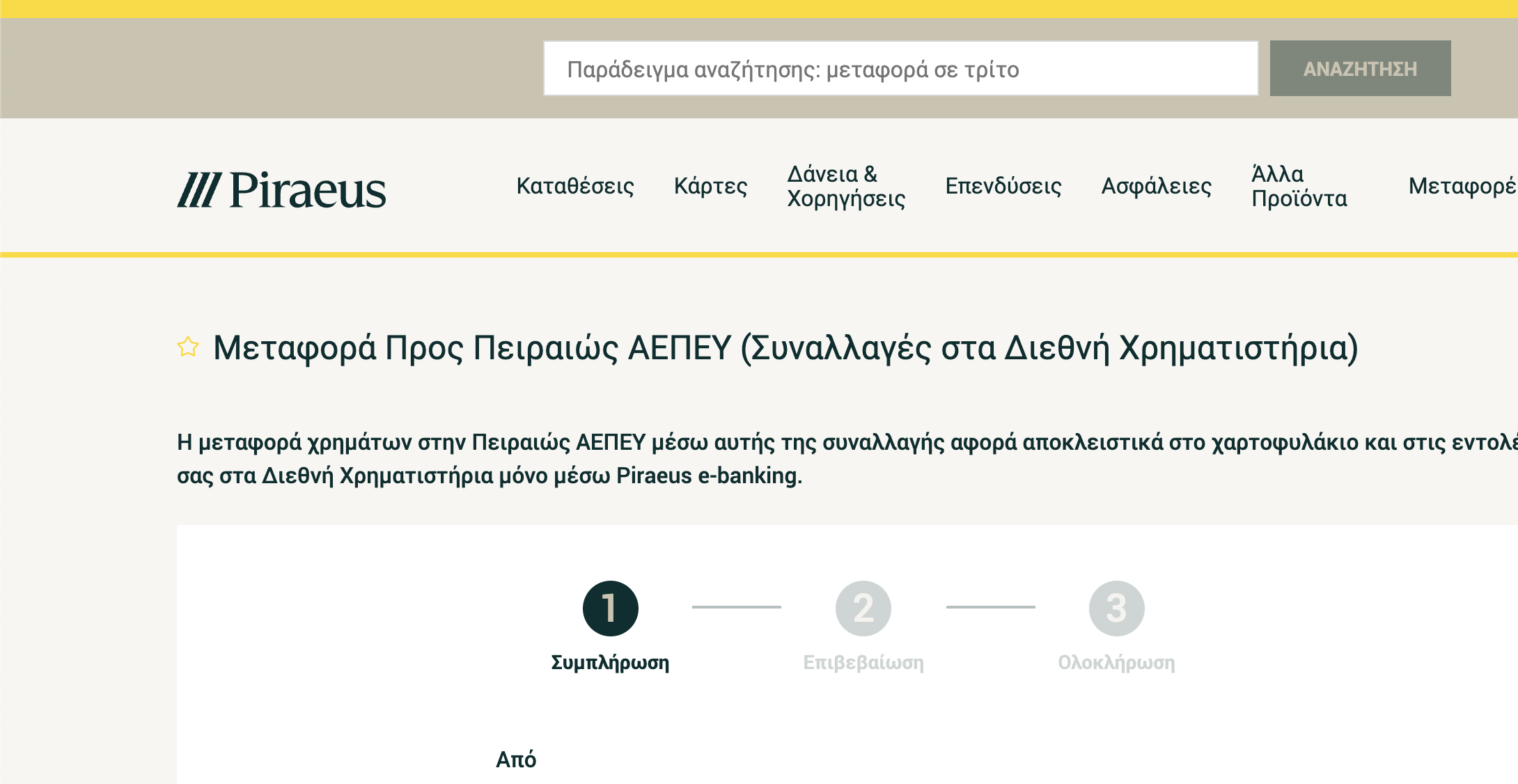Select step 1 Συμπλήρωση circle
This screenshot has width=1518, height=784.
click(611, 609)
